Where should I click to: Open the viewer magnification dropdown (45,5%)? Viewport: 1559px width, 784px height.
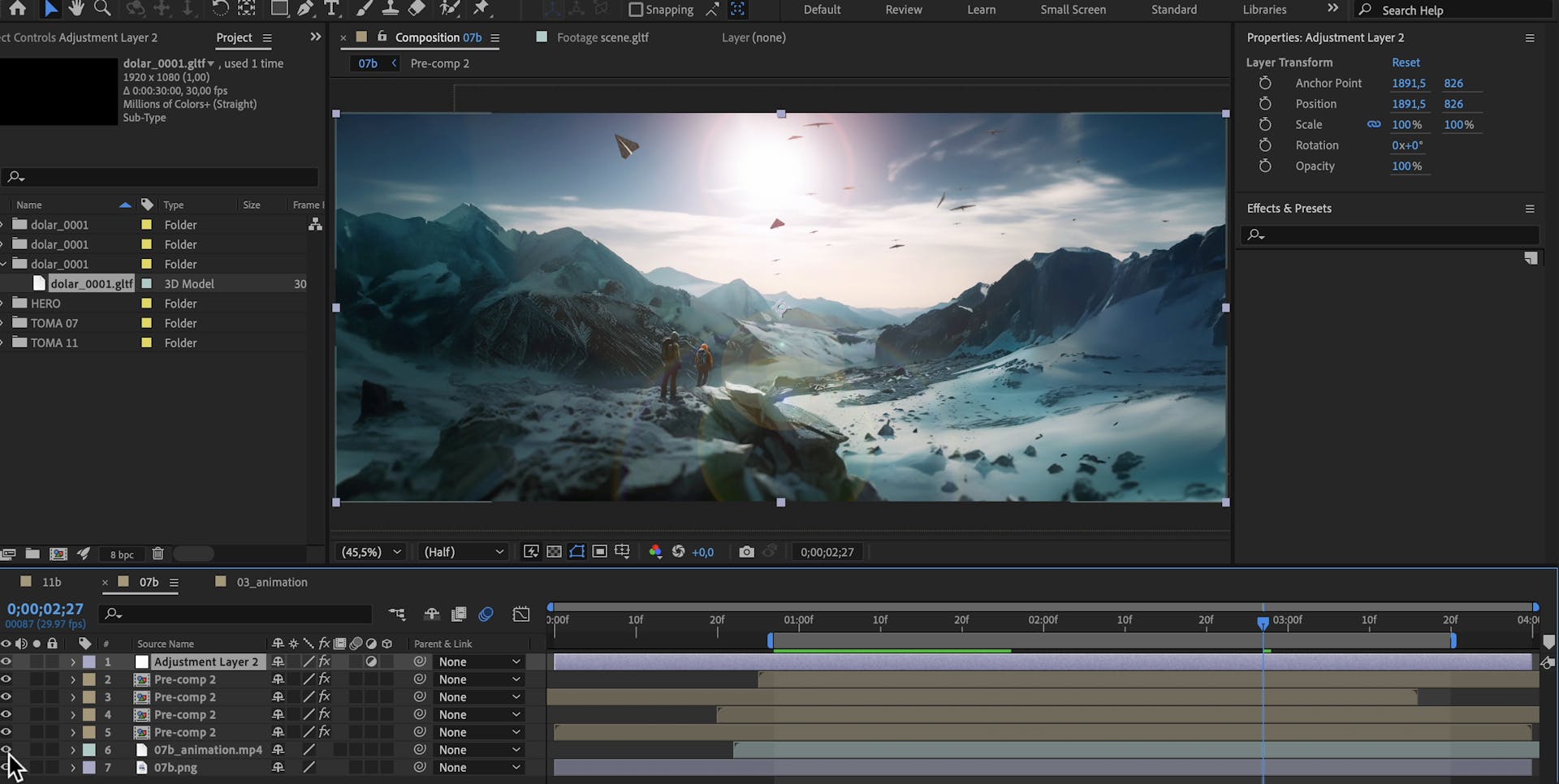371,552
